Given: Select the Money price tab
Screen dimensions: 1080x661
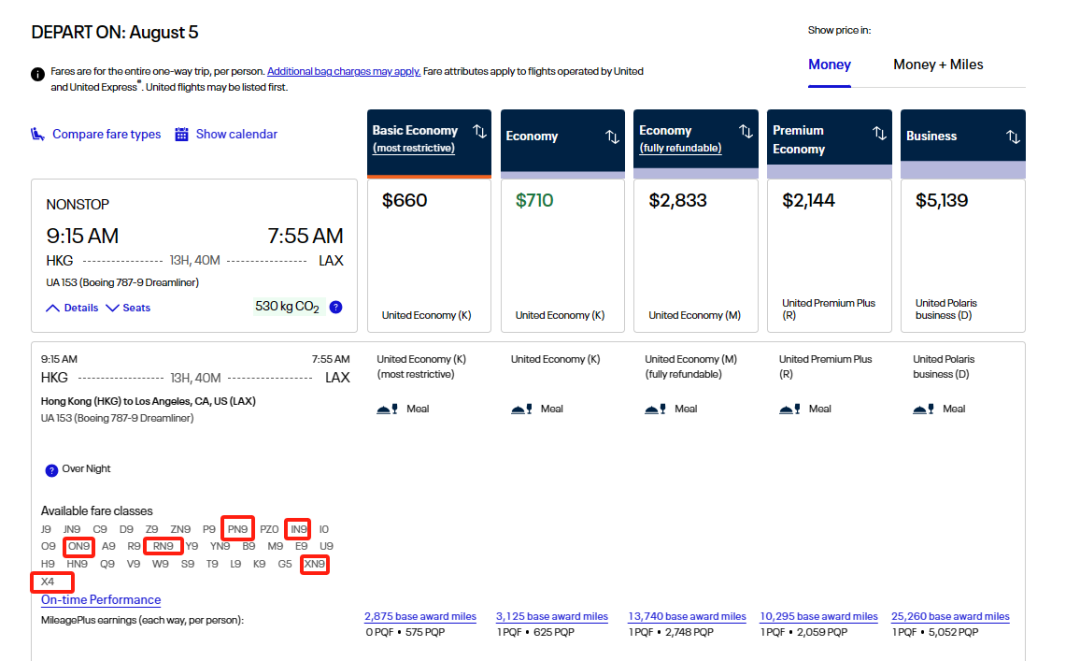Looking at the screenshot, I should coord(829,65).
